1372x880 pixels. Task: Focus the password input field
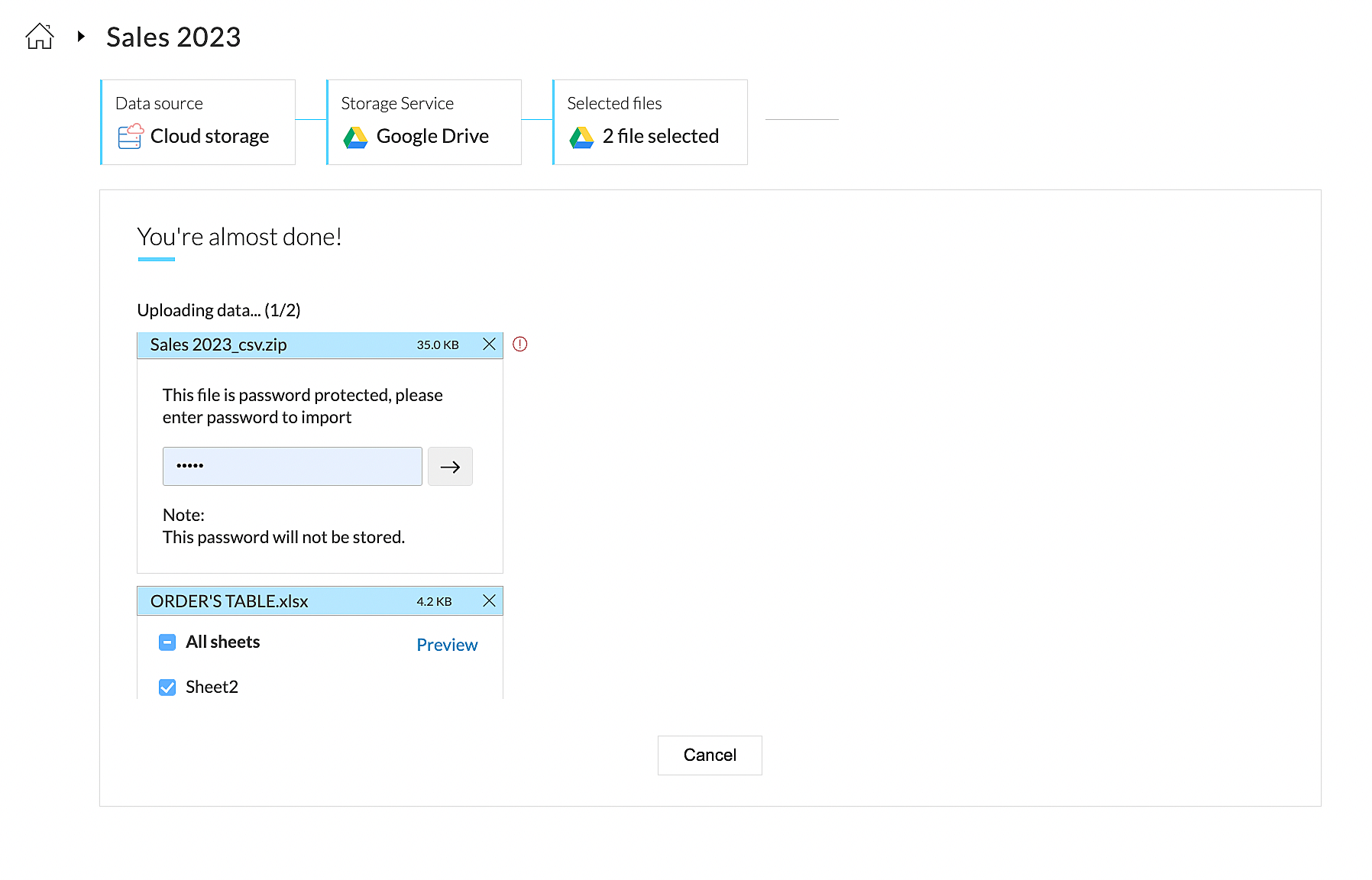pyautogui.click(x=292, y=467)
